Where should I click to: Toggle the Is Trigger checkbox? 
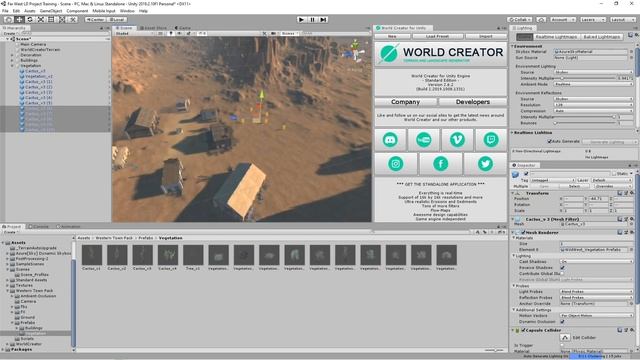coord(562,345)
